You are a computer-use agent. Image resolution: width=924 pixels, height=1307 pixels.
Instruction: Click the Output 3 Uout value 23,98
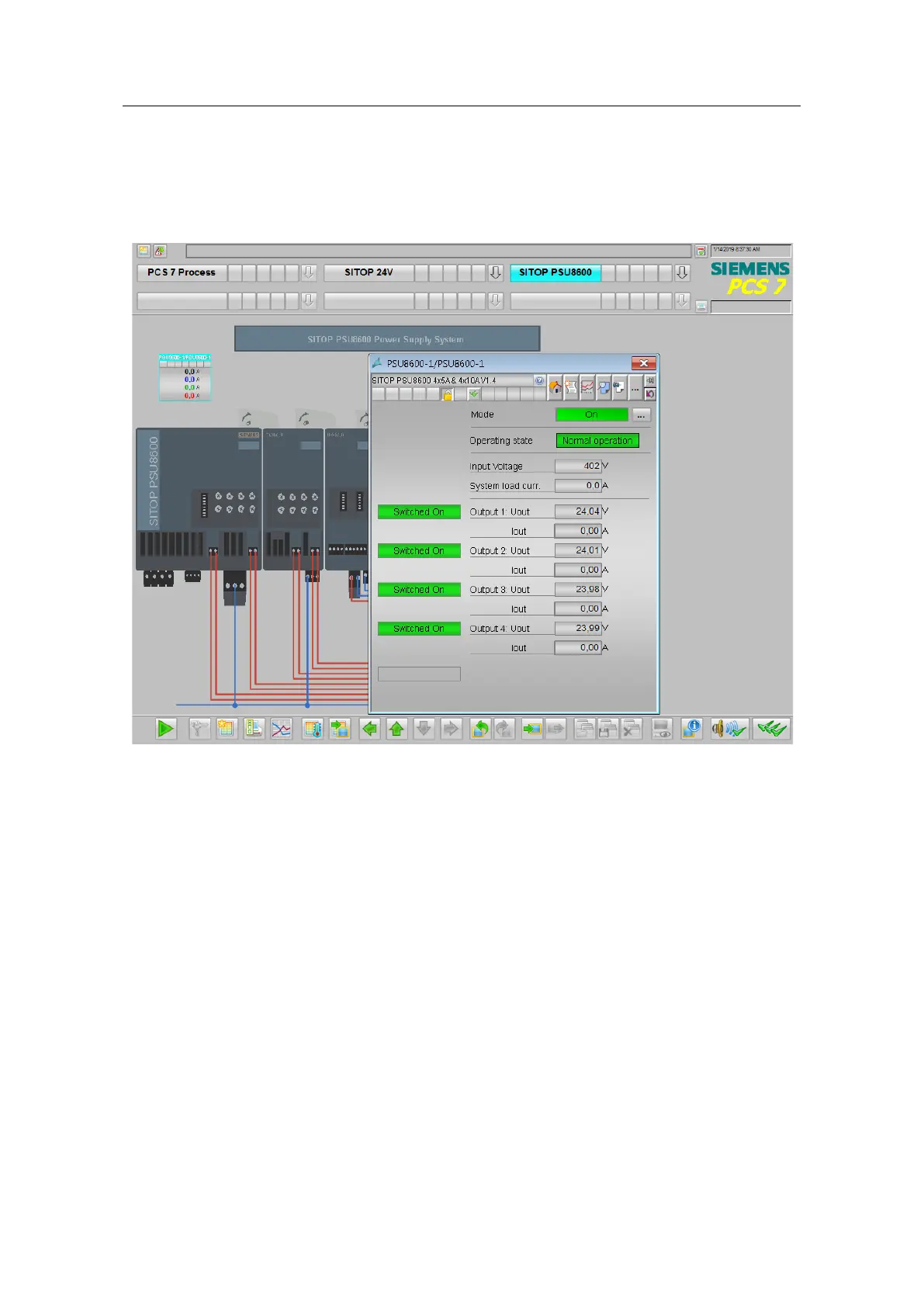coord(578,589)
